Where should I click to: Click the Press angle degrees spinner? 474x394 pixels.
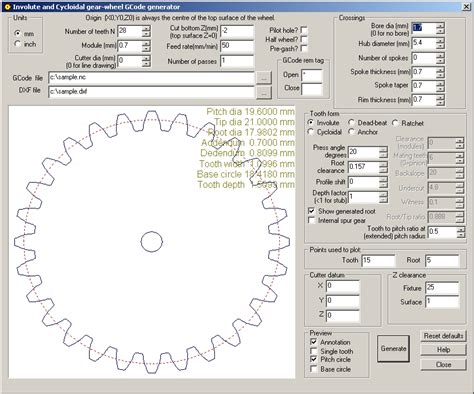point(383,152)
